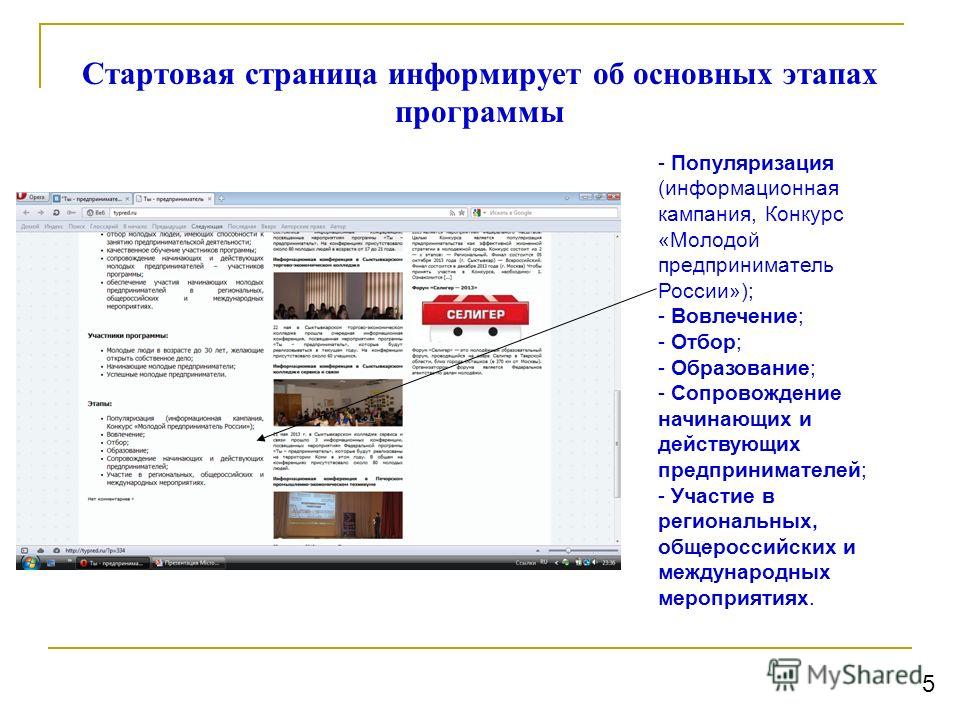Click the Этапы heading

click(99, 403)
